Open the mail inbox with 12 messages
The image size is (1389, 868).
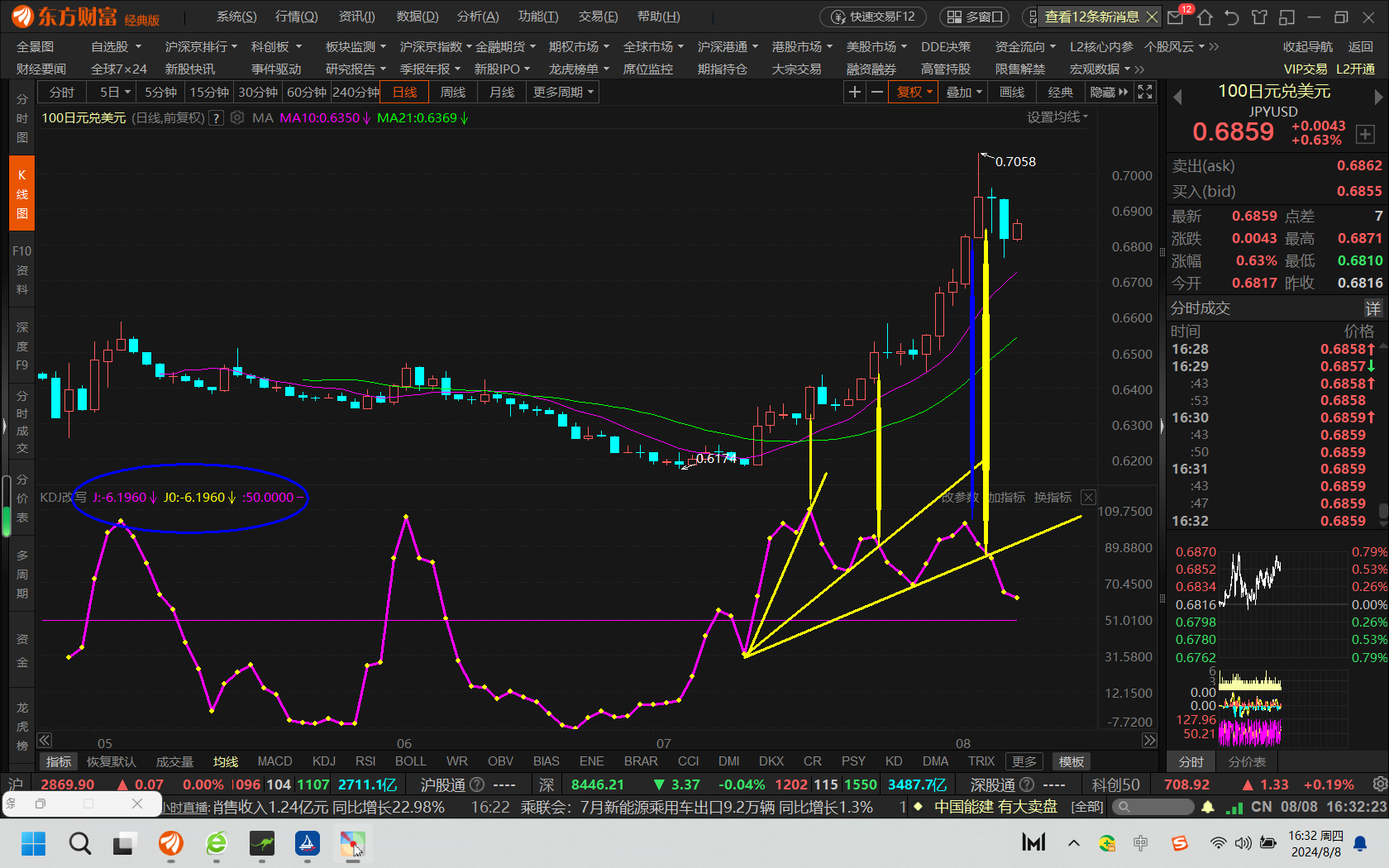pyautogui.click(x=1176, y=17)
